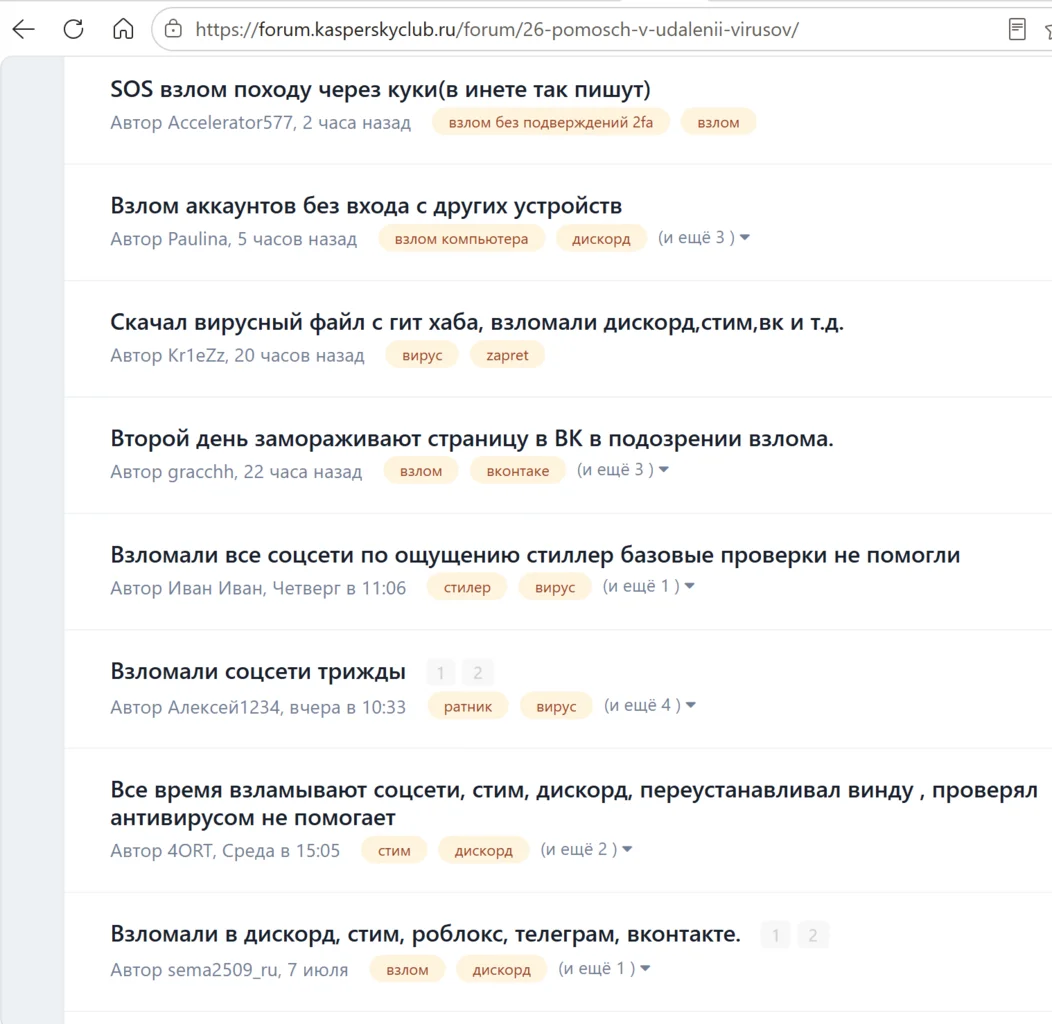This screenshot has width=1052, height=1024.
Task: Click tag "стилер"
Action: click(466, 587)
